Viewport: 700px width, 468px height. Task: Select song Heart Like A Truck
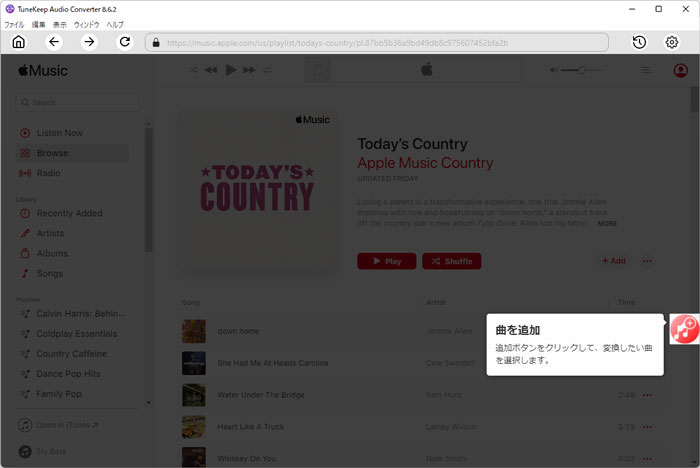tap(250, 427)
